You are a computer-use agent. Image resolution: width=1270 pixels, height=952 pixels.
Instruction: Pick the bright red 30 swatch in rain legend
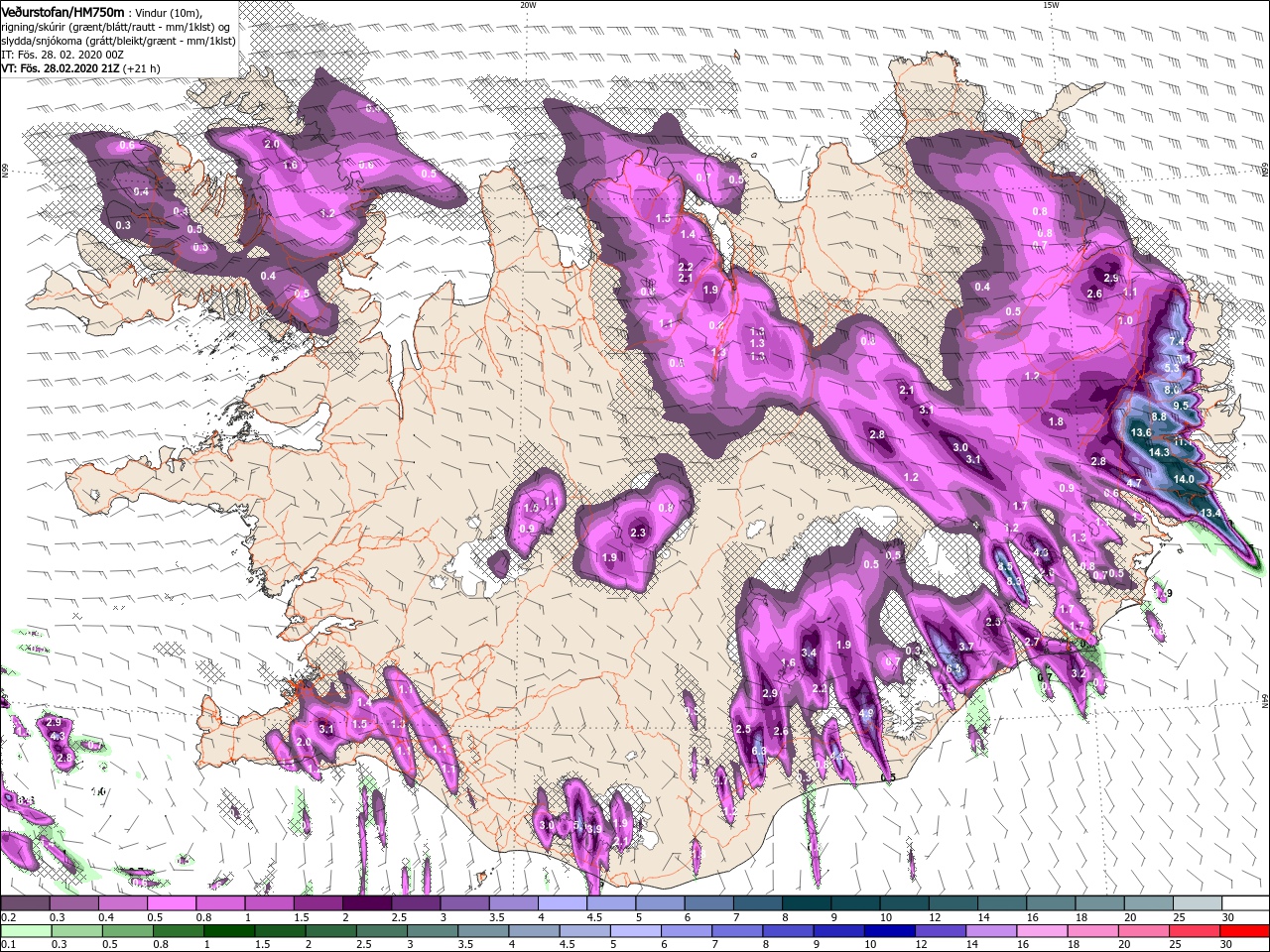pos(1244,931)
